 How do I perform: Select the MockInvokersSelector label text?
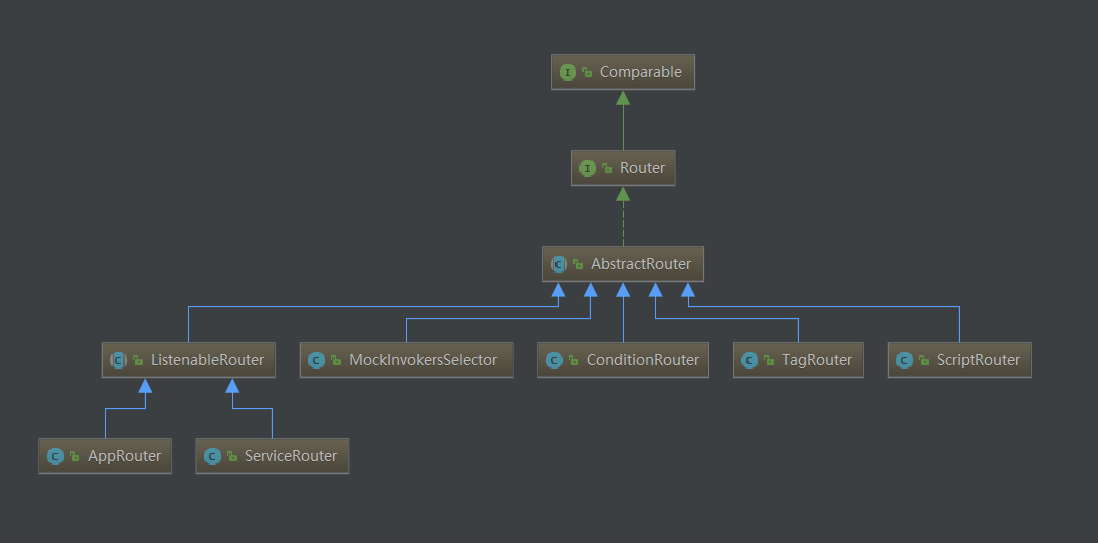(x=423, y=360)
